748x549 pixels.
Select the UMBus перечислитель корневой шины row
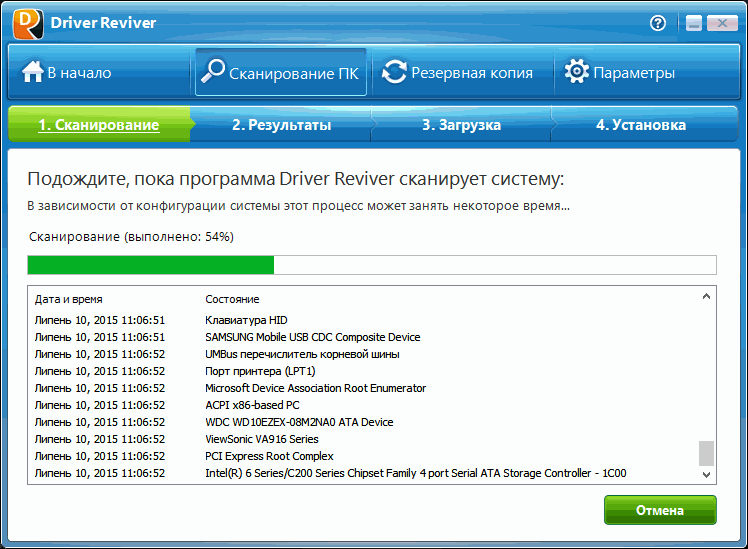[365, 354]
